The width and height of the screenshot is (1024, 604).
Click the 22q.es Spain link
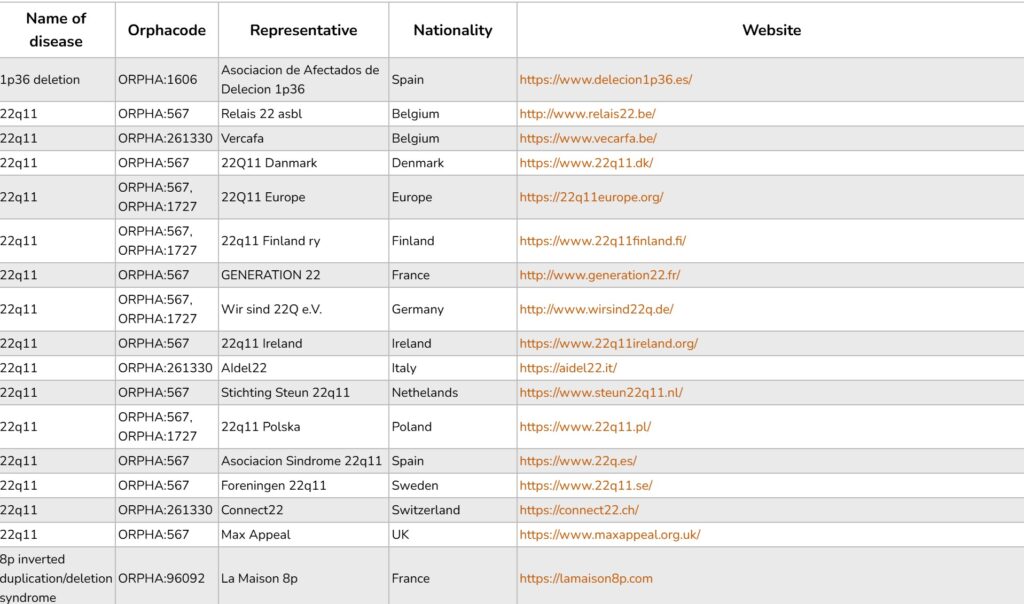pyautogui.click(x=578, y=461)
